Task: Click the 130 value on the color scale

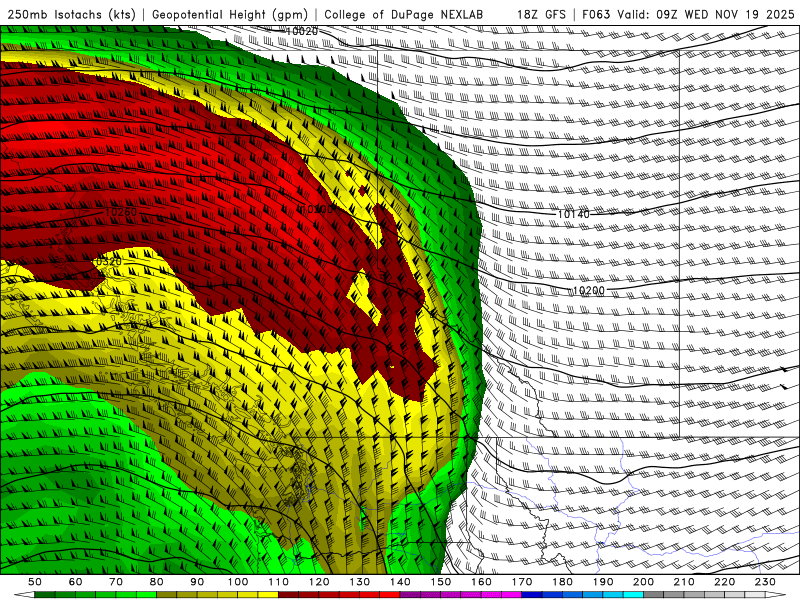Action: coord(360,582)
